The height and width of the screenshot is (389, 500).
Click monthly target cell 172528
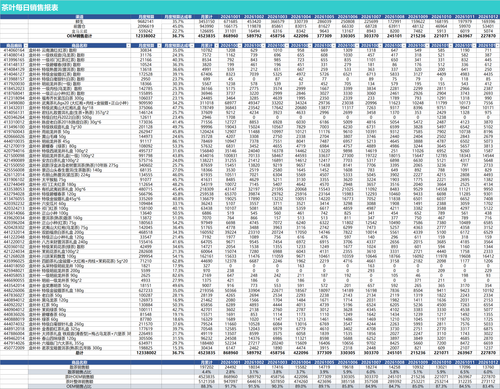(146, 74)
